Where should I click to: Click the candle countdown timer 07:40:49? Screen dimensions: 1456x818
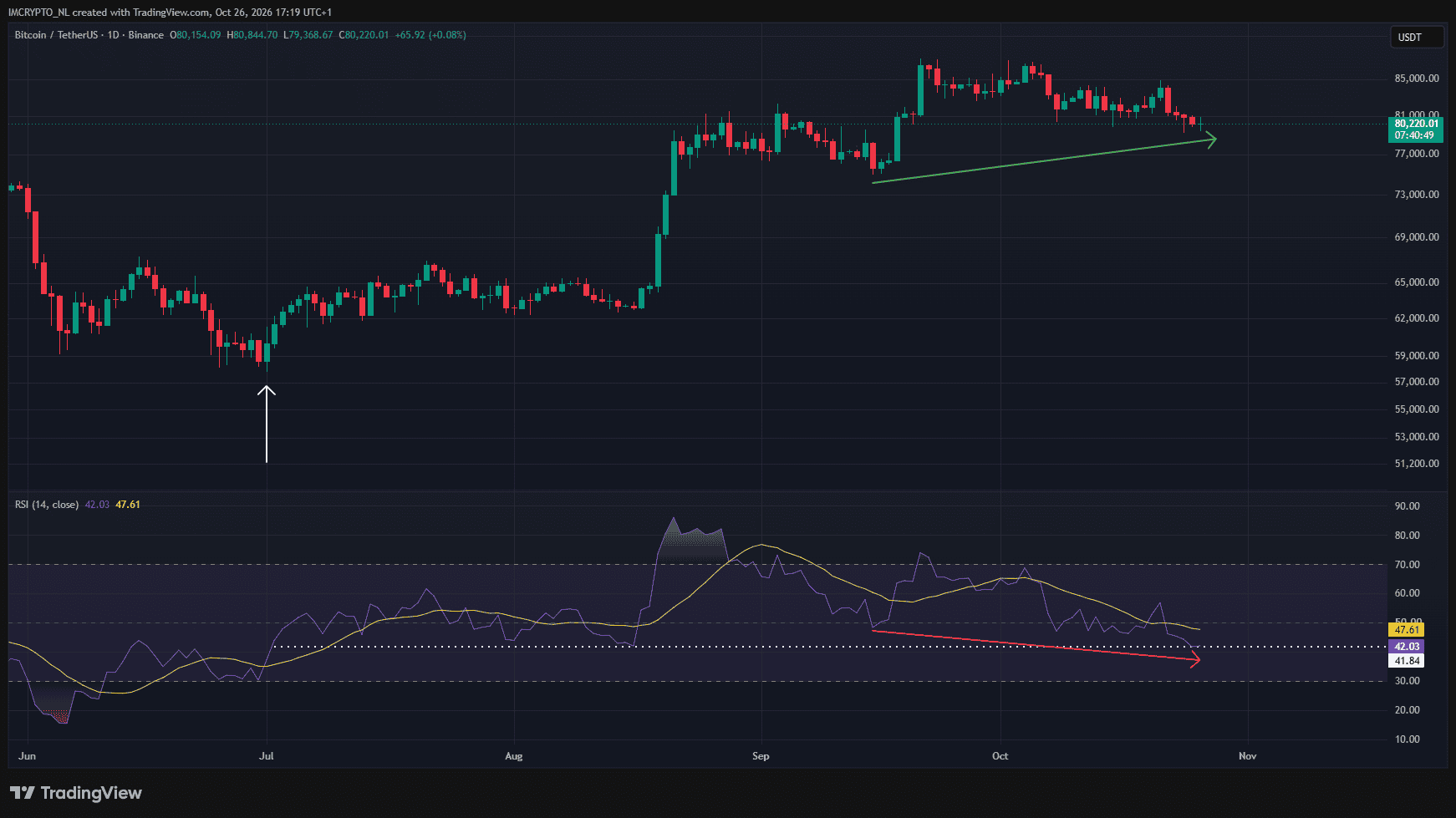point(1414,135)
